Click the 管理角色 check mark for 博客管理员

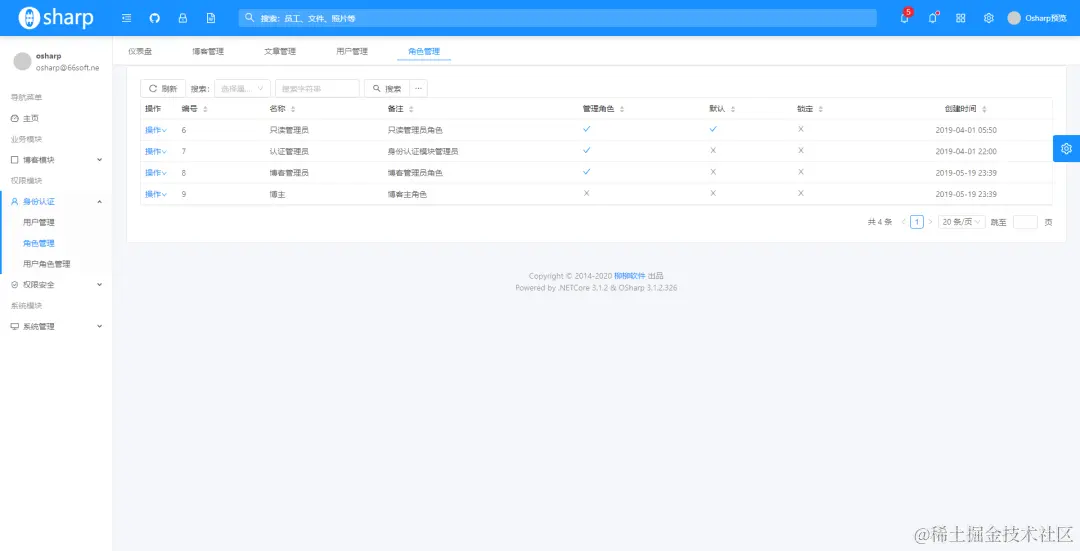tap(587, 171)
